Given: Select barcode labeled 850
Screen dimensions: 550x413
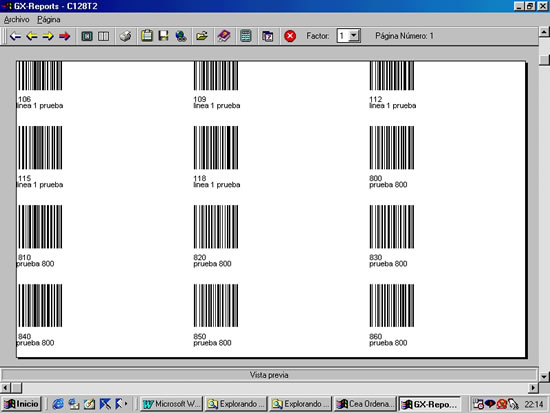Looking at the screenshot, I should 216,306.
